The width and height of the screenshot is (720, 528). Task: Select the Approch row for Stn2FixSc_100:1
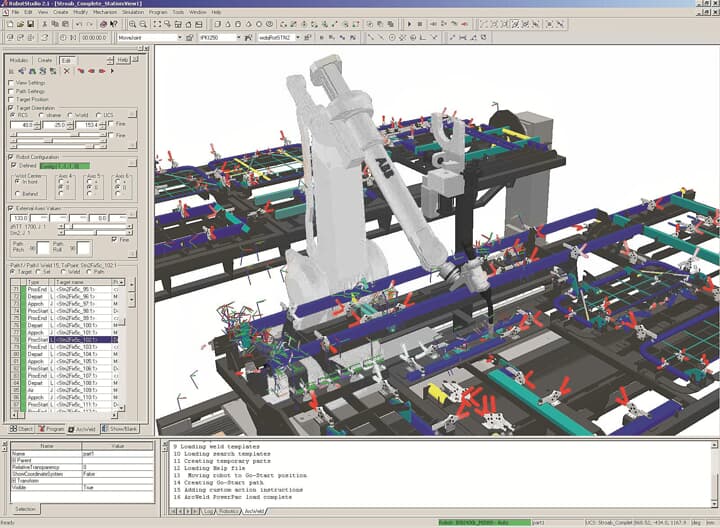(35, 333)
